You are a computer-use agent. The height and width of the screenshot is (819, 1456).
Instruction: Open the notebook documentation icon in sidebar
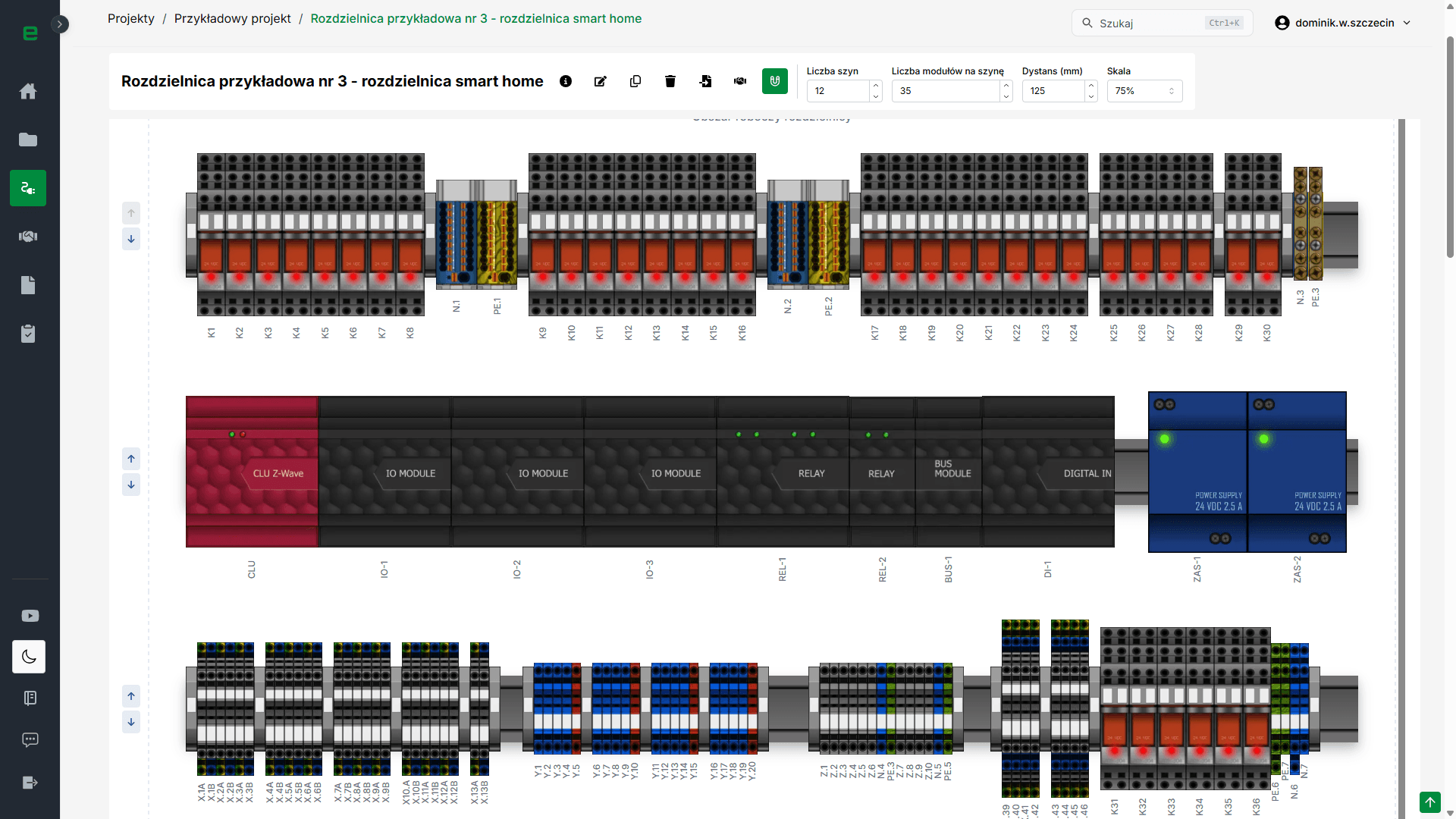(x=30, y=698)
